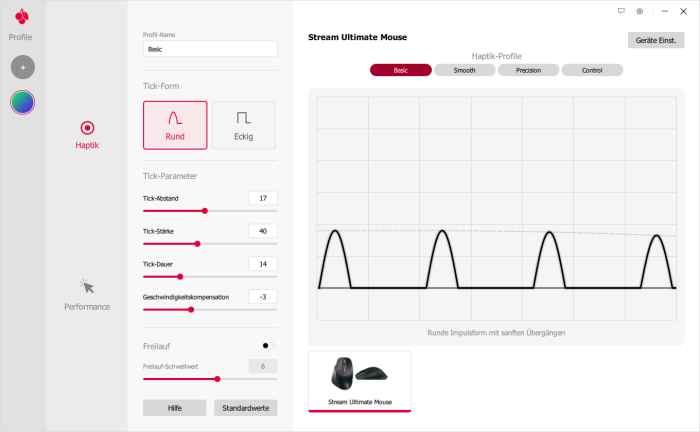Image resolution: width=700 pixels, height=432 pixels.
Task: Select the gradient circle profile icon
Action: (22, 102)
